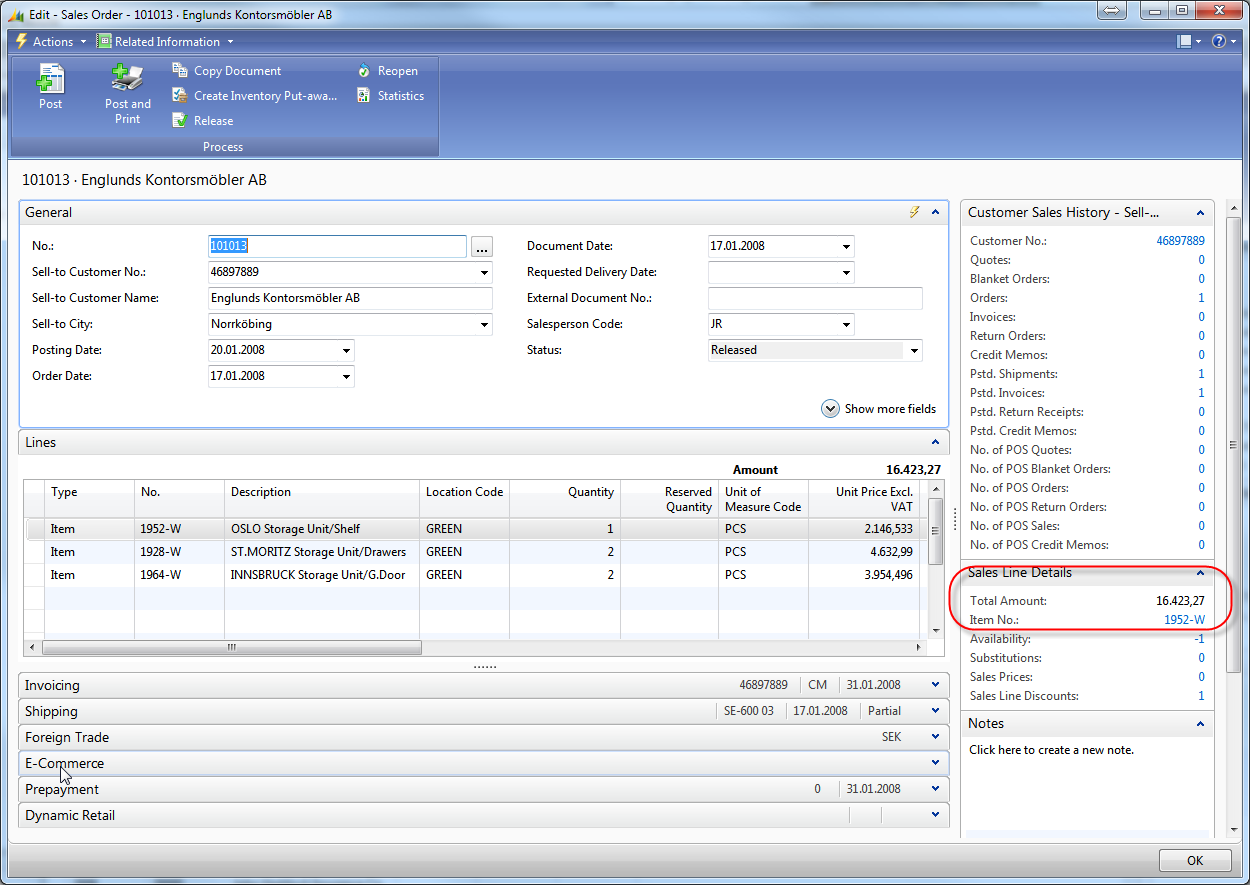Open the customize layout icon menu
This screenshot has width=1250, height=885.
1189,42
